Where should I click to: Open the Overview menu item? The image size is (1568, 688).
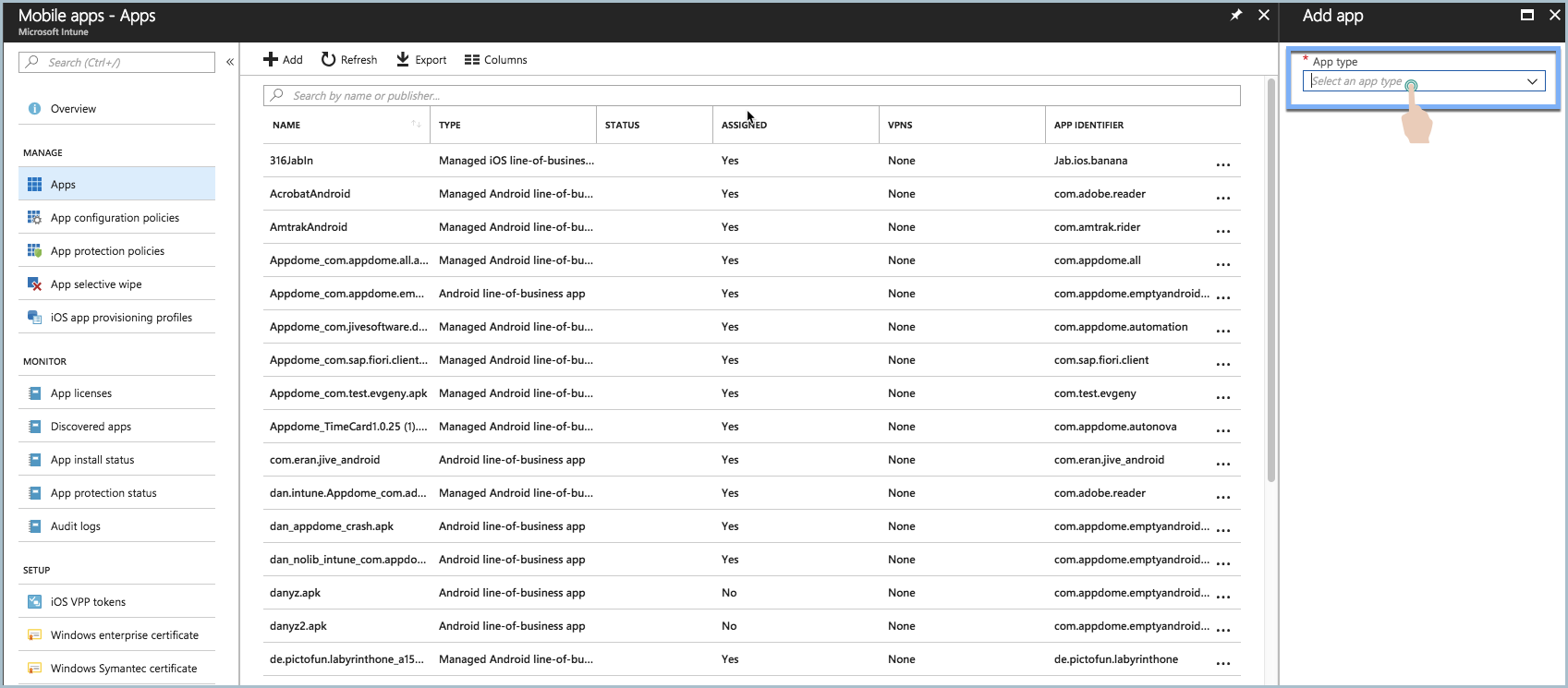pyautogui.click(x=73, y=109)
